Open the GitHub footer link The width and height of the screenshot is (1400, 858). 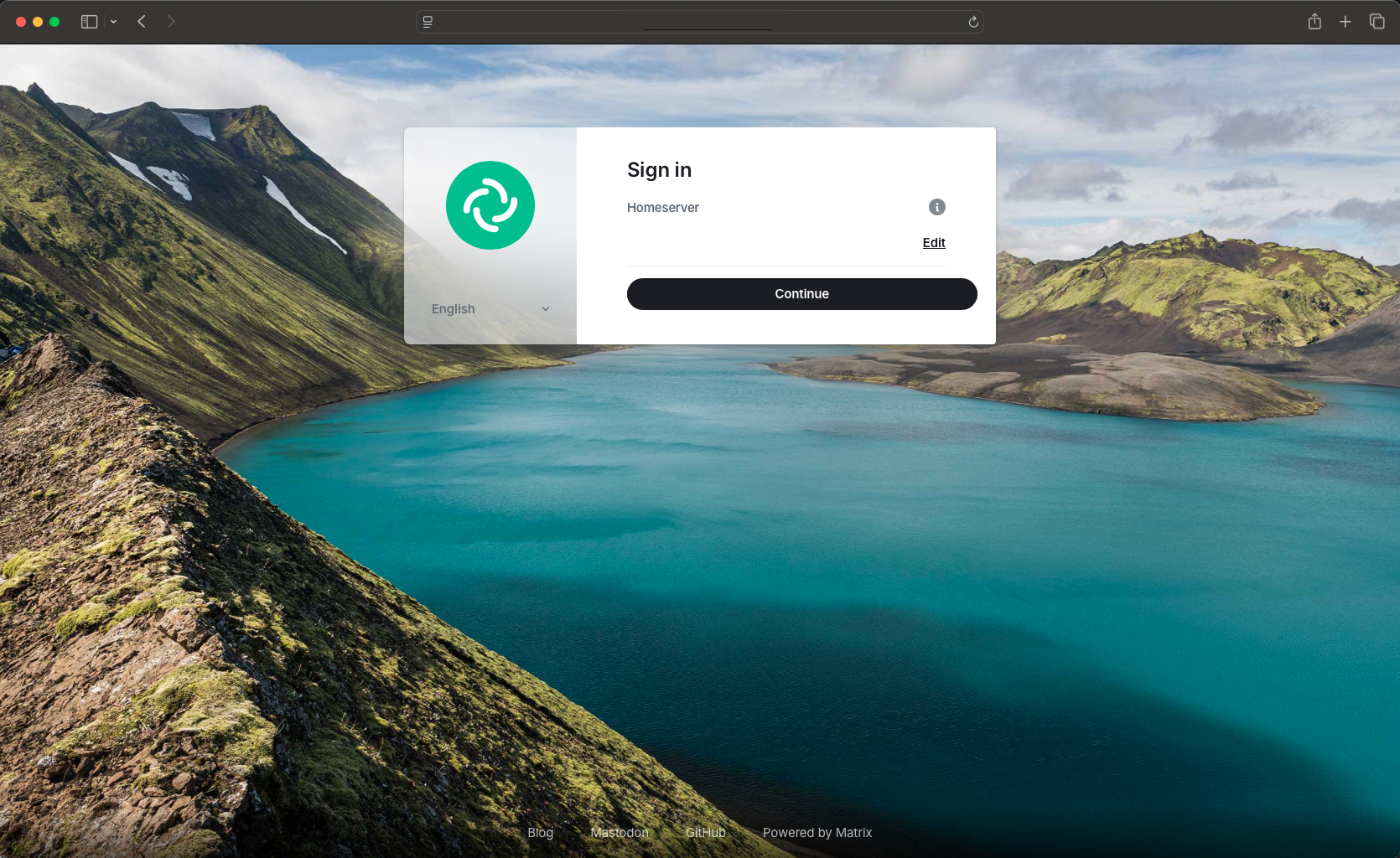pos(706,833)
